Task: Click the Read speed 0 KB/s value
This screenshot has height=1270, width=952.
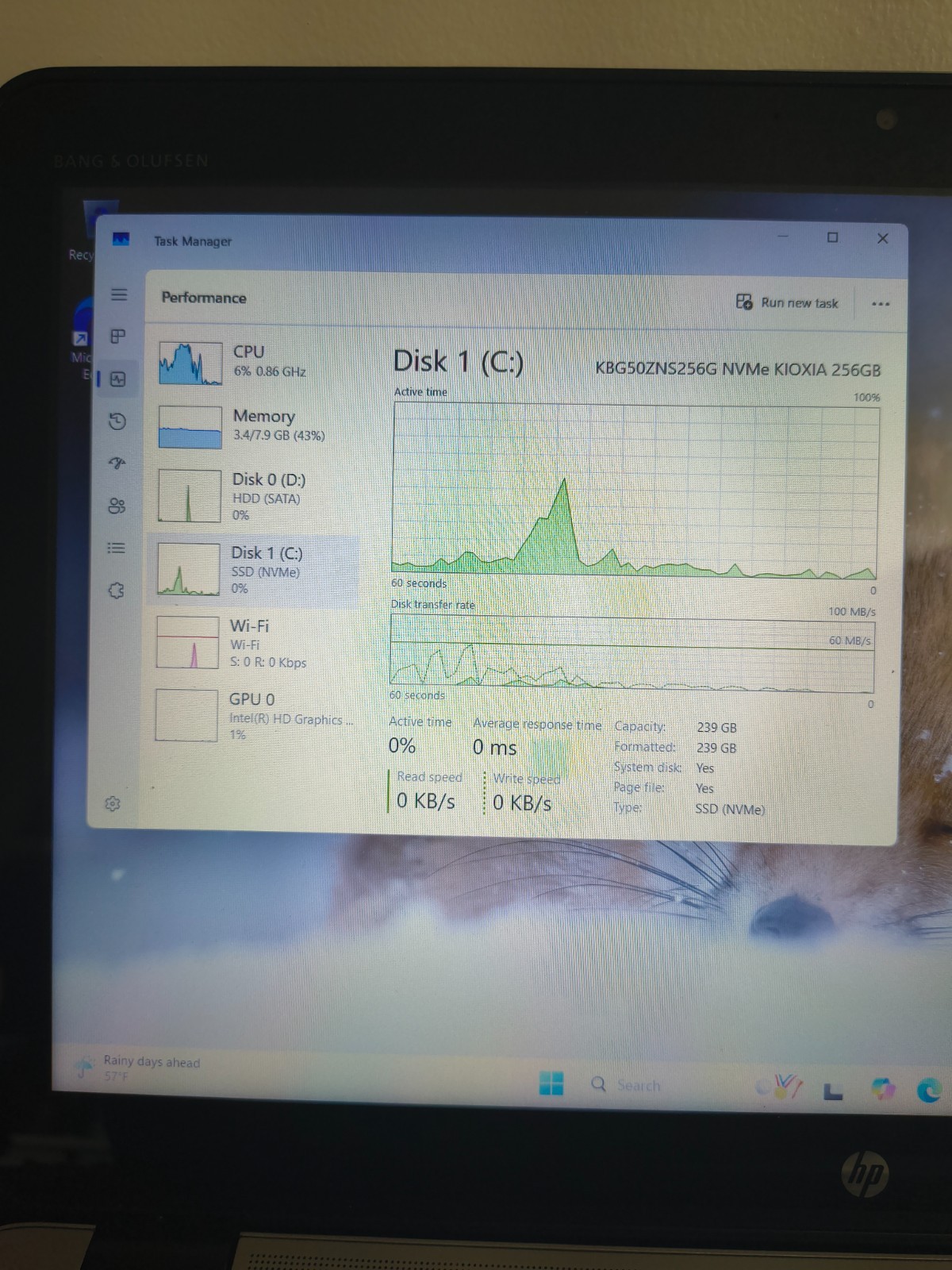Action: (x=426, y=801)
